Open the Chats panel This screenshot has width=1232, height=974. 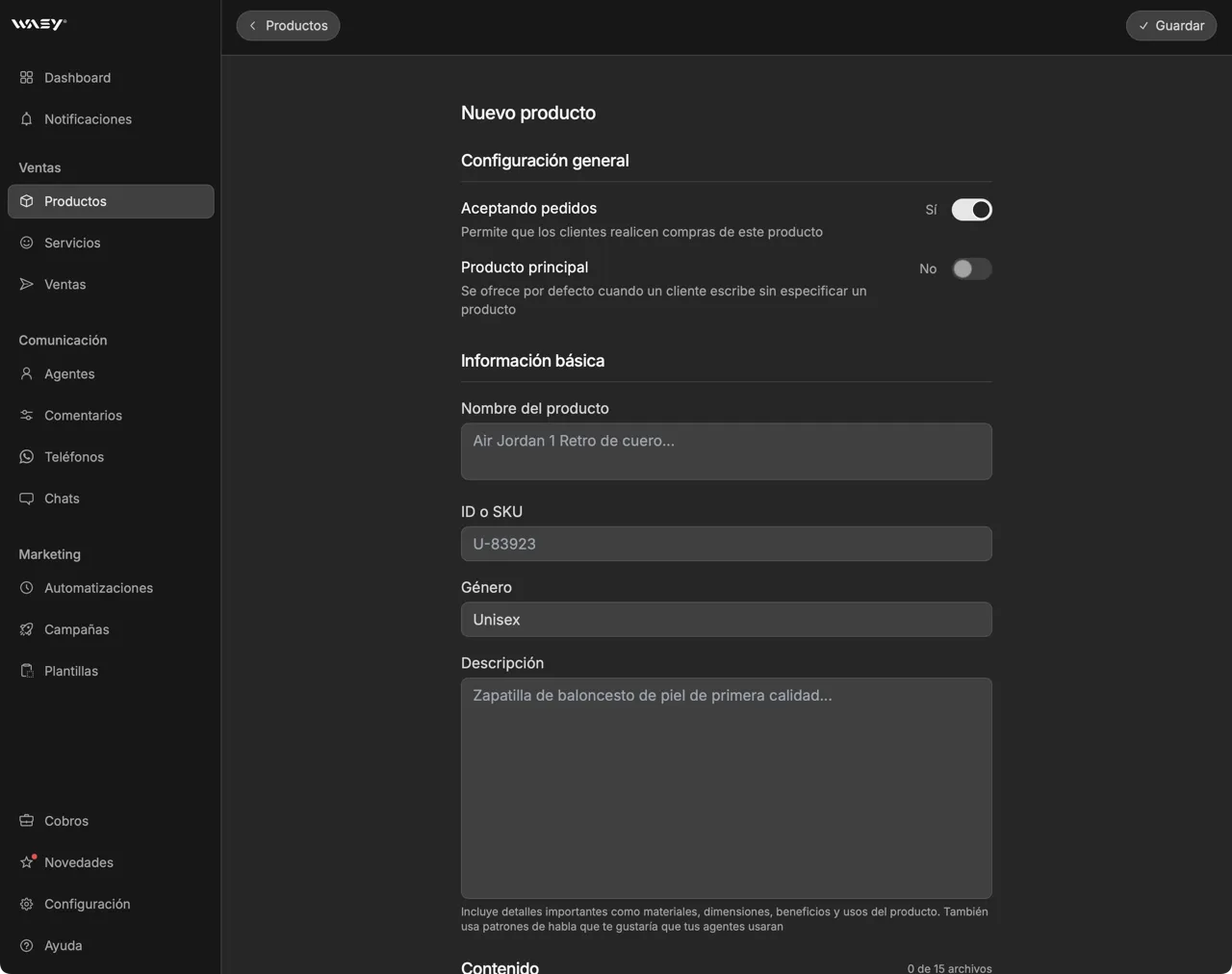coord(62,498)
